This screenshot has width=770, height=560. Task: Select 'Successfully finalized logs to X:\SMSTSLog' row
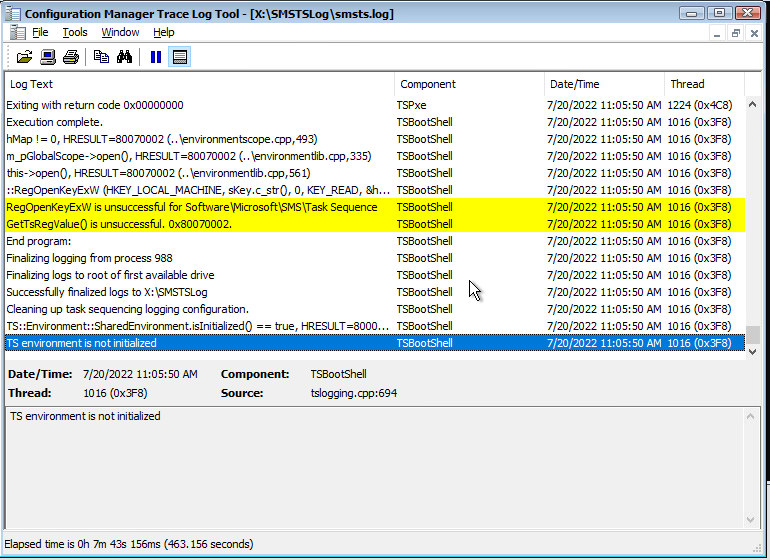[375, 292]
